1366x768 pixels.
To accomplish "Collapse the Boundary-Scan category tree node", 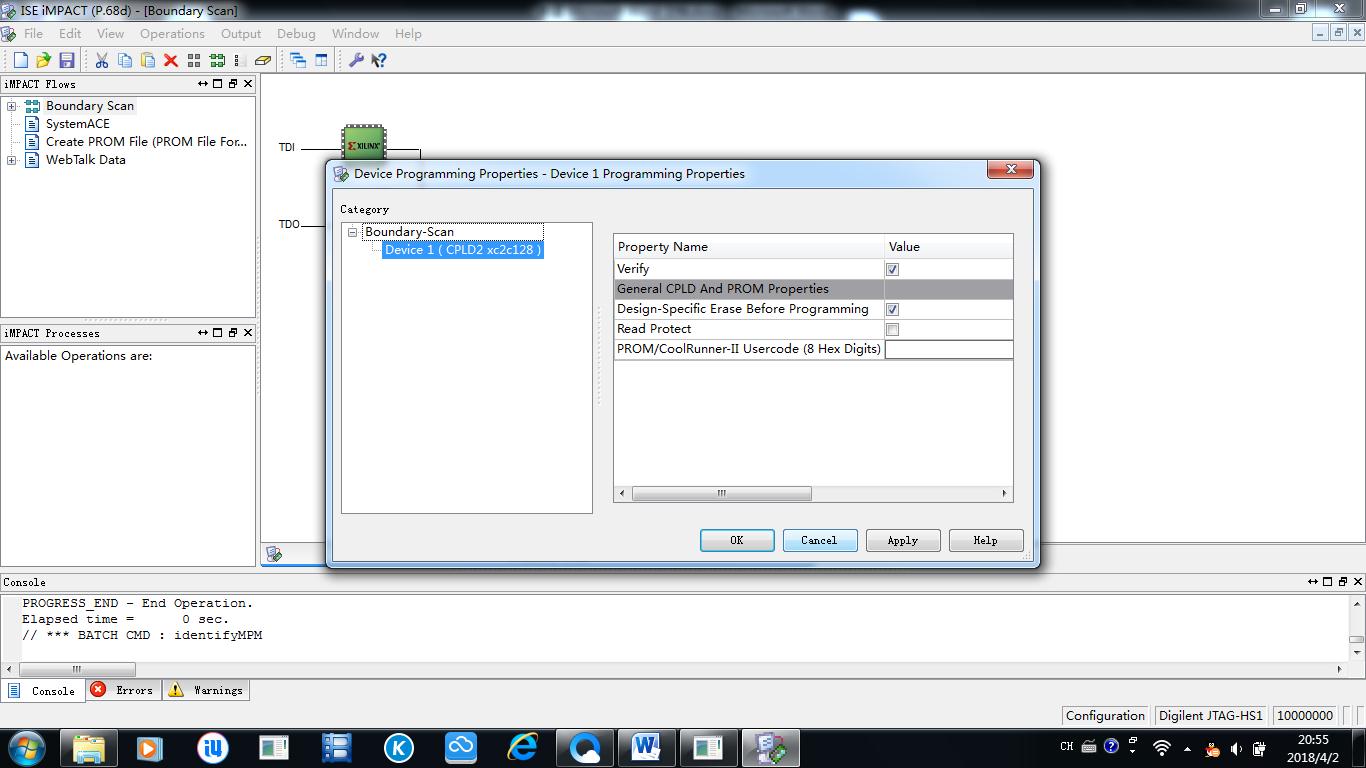I will pyautogui.click(x=352, y=232).
